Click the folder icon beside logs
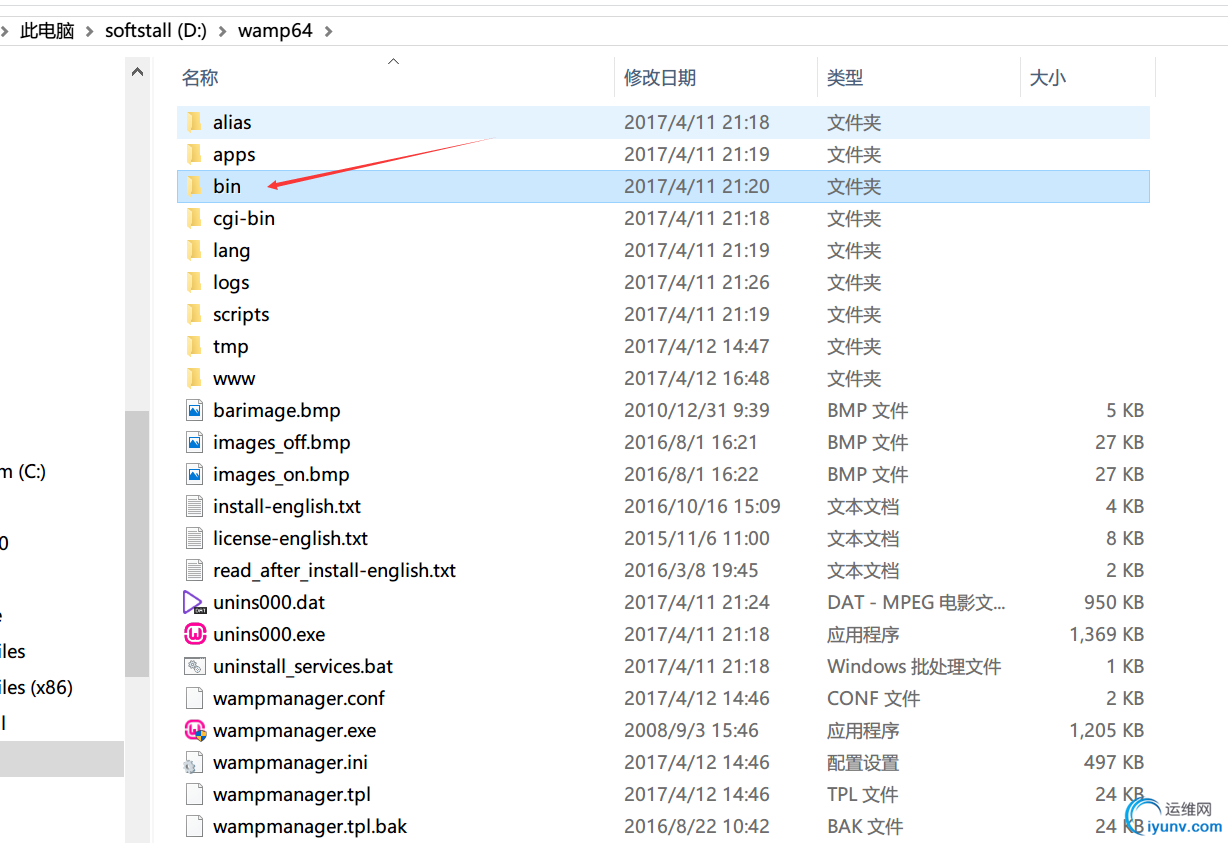This screenshot has width=1228, height=843. coord(194,282)
